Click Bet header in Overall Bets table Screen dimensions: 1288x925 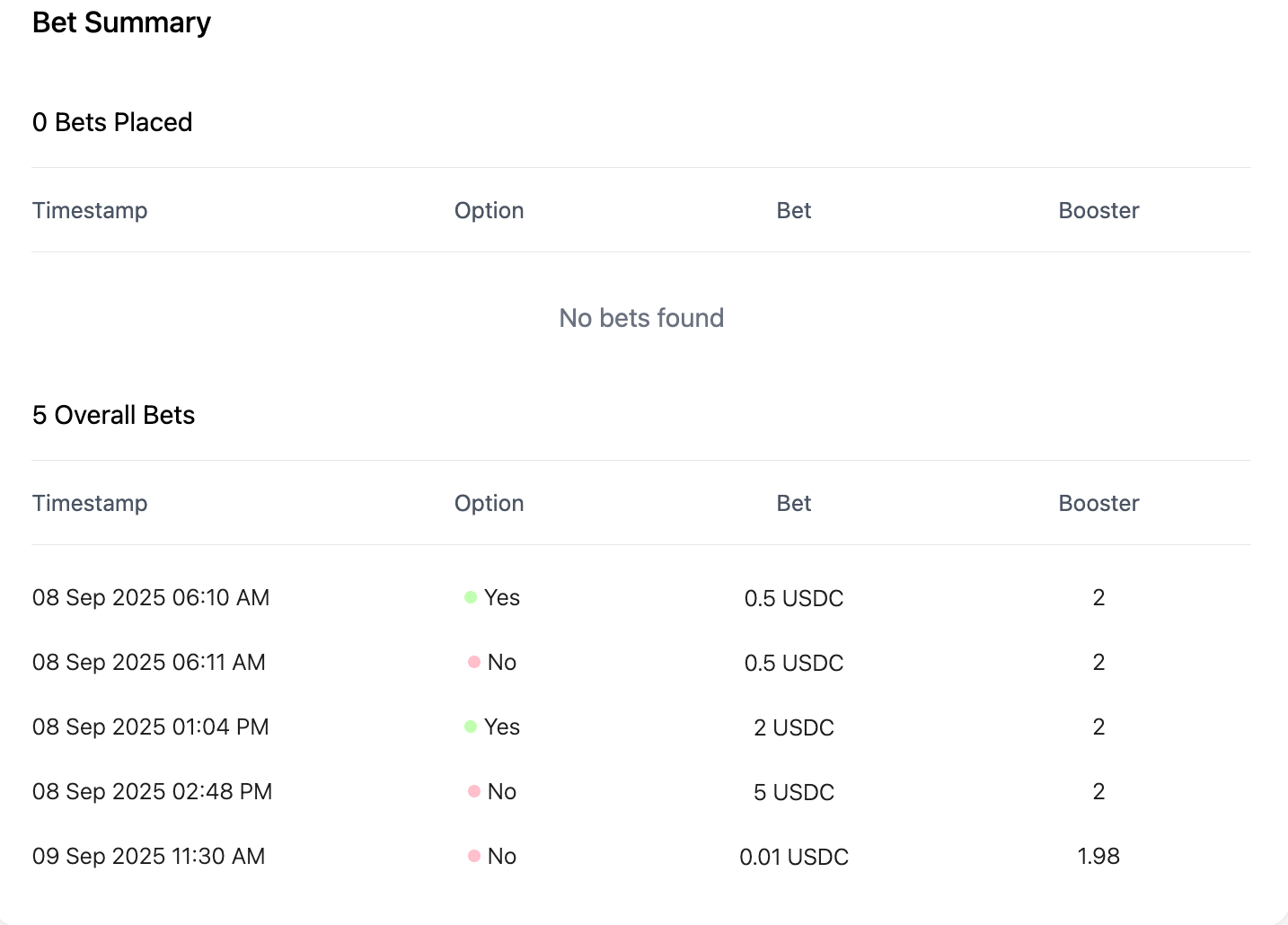tap(794, 503)
